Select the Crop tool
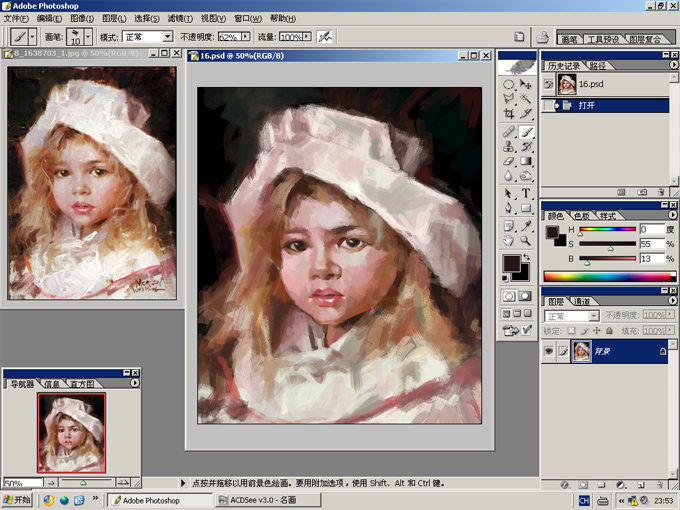680x510 pixels. (509, 114)
